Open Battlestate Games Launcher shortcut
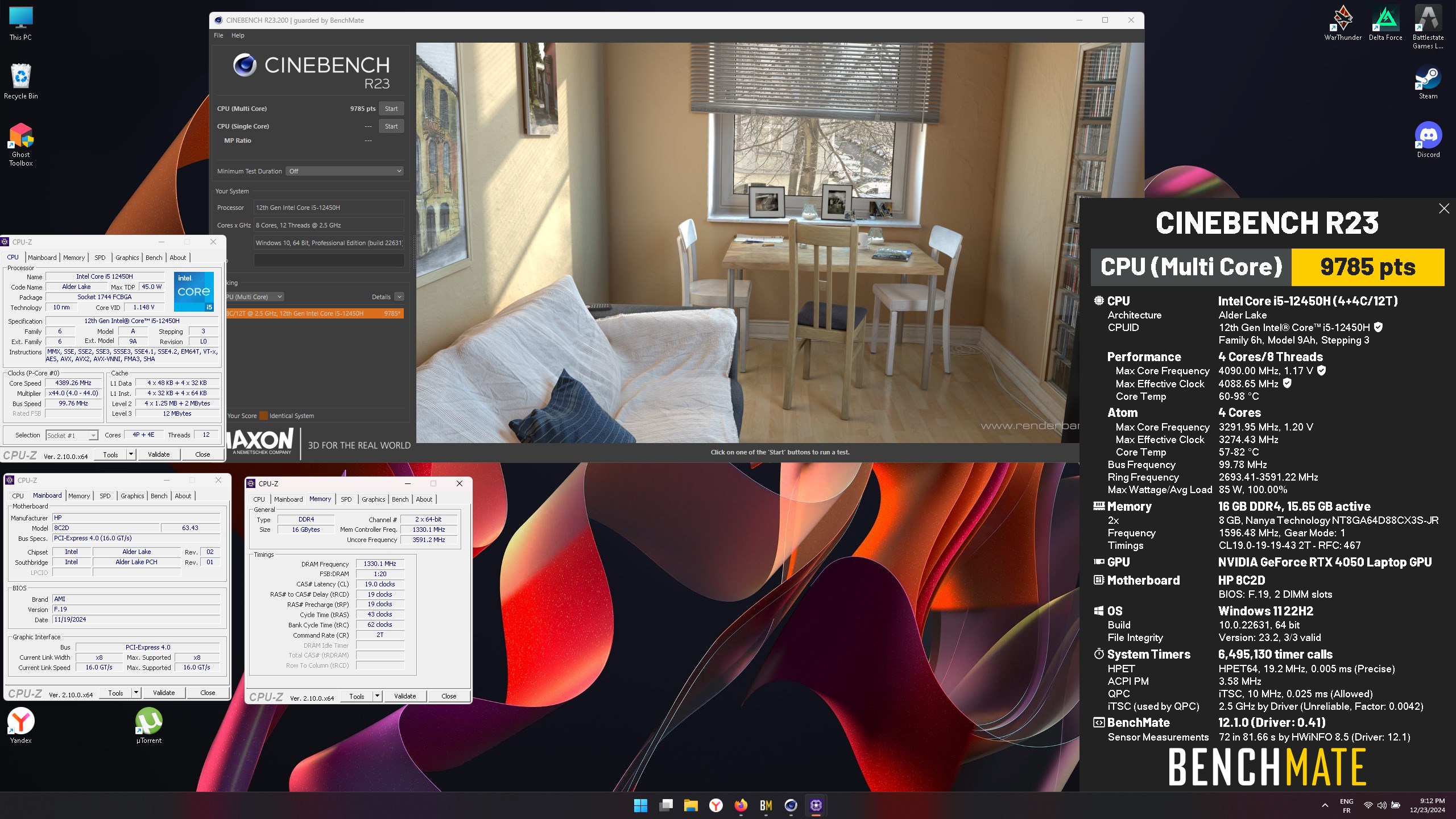1456x819 pixels. [x=1428, y=27]
